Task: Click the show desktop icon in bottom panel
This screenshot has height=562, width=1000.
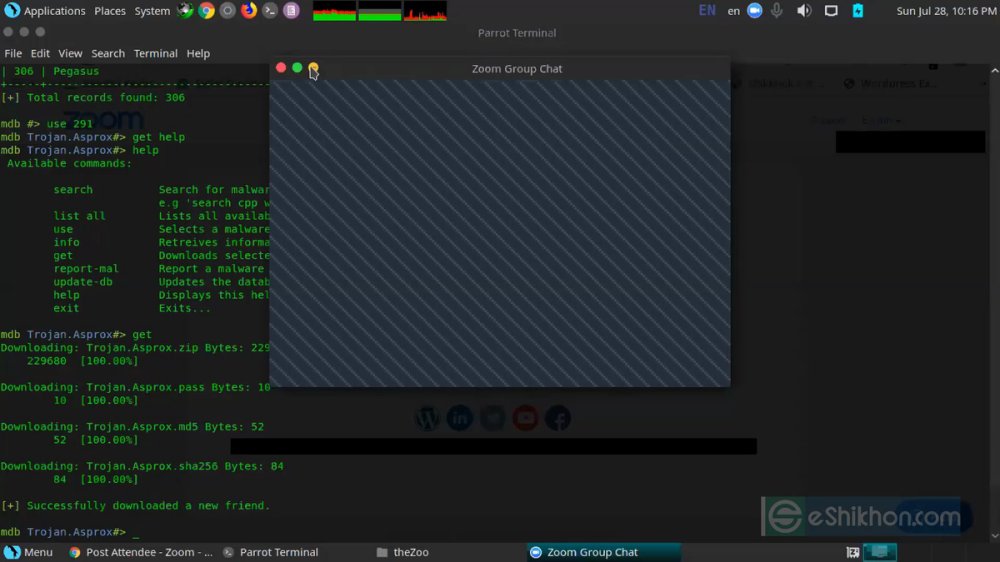Action: click(853, 552)
